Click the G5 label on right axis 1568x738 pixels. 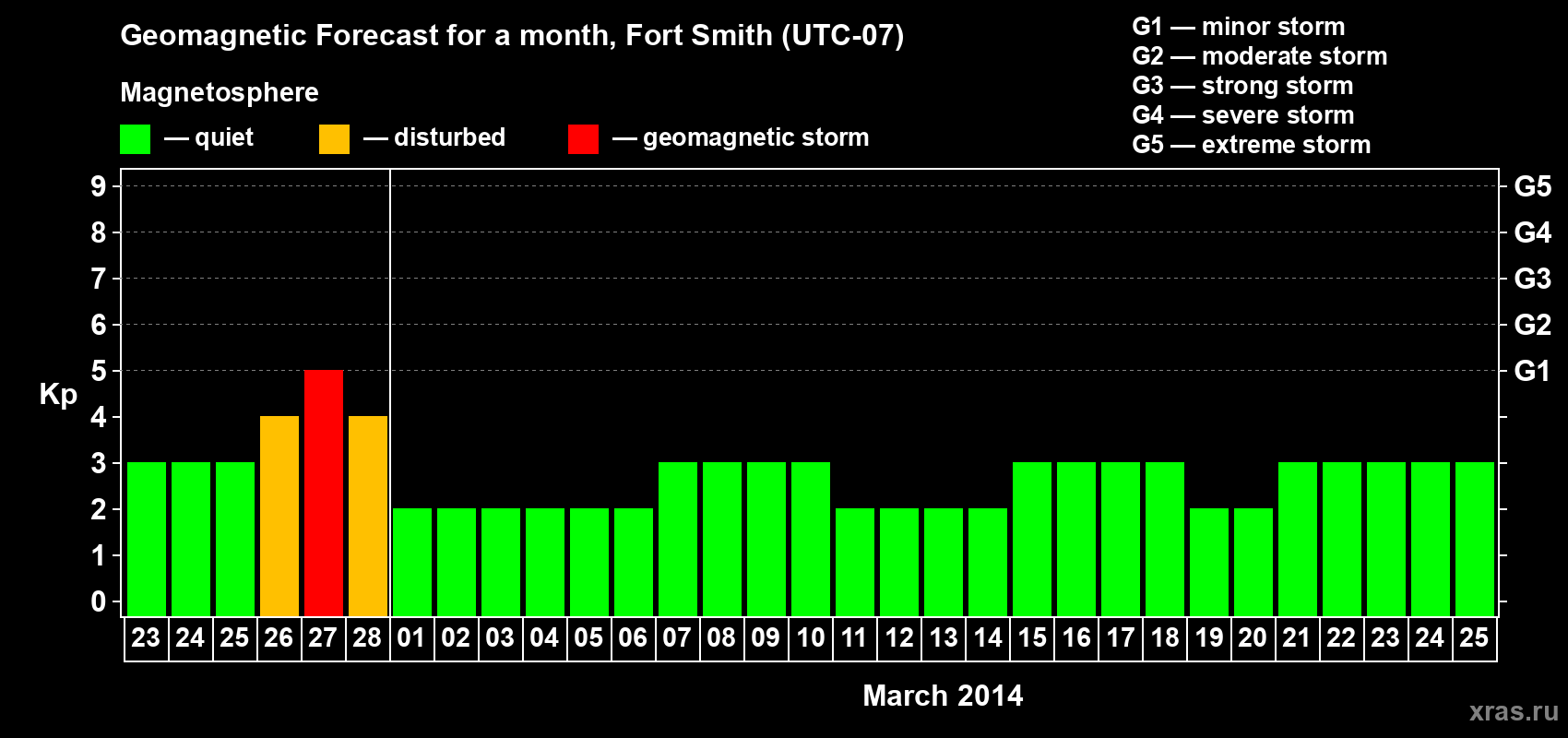click(x=1532, y=186)
